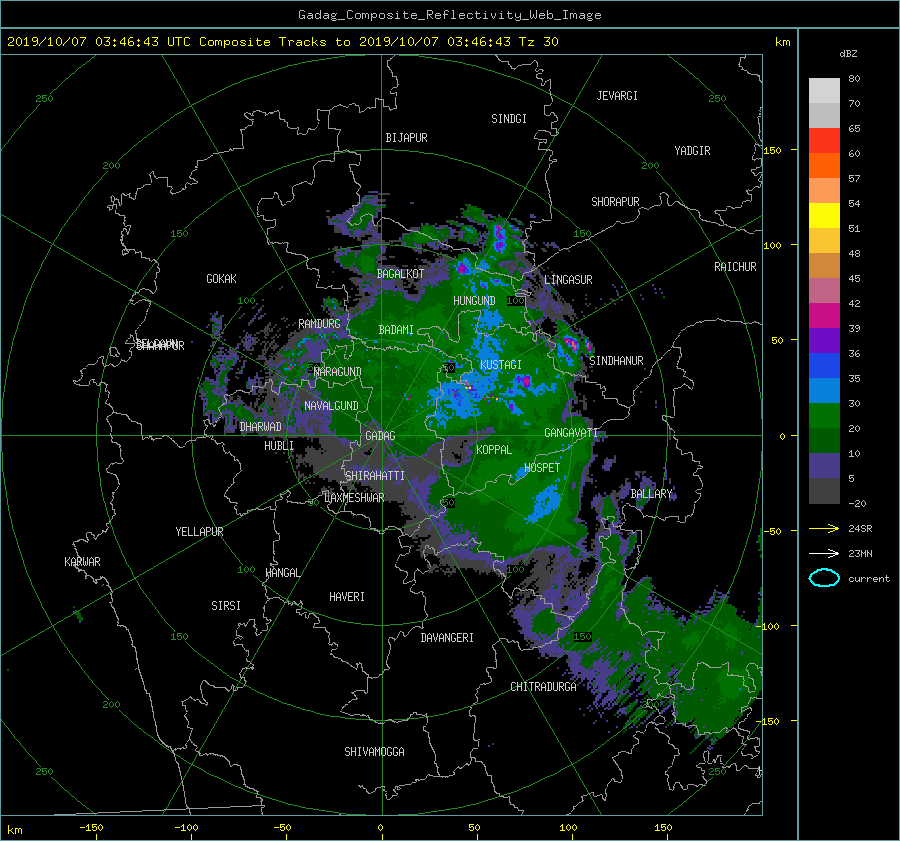Screen dimensions: 900x841
Task: Select the dark gray 5 dBZ swatch
Action: (x=824, y=490)
